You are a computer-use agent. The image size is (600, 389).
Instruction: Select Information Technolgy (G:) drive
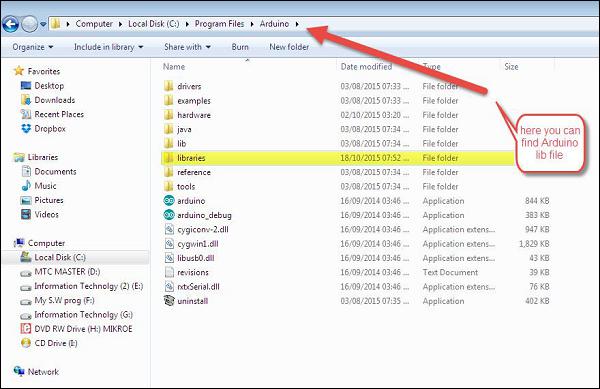click(x=83, y=315)
